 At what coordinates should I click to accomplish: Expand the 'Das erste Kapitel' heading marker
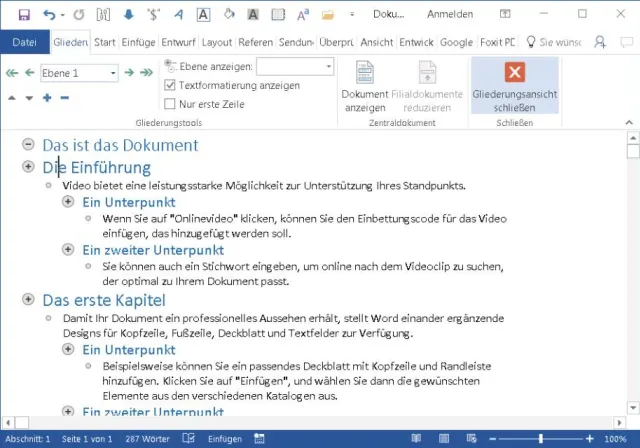tap(28, 299)
